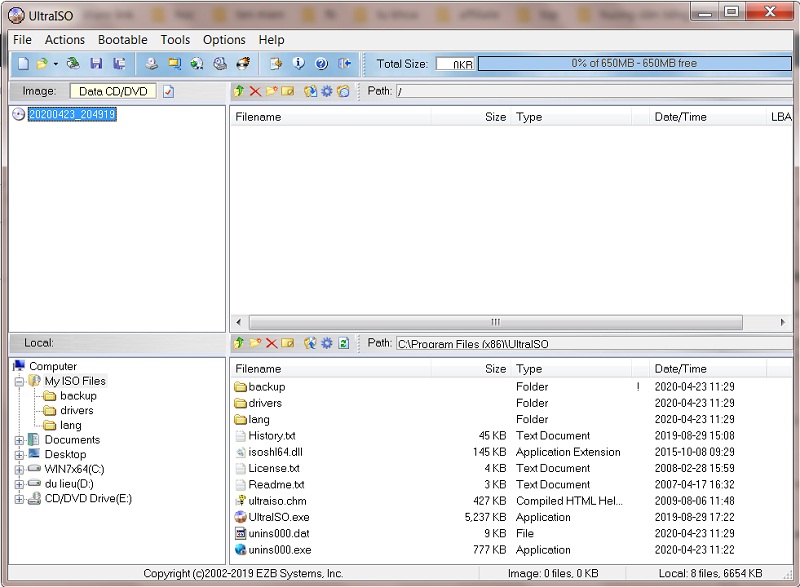Click the Make CD/DVD Image icon
800x587 pixels.
click(x=152, y=63)
